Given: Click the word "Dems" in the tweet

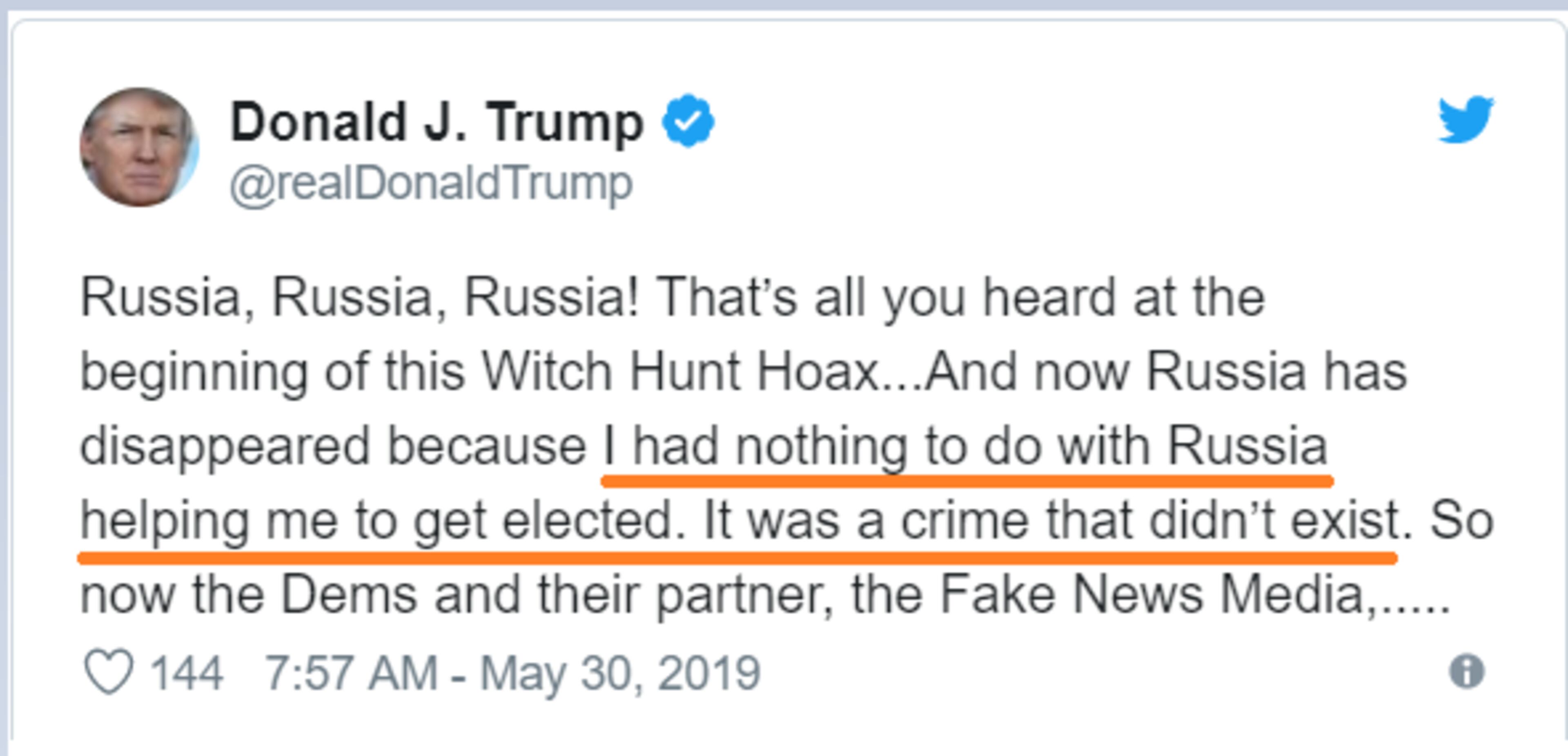Looking at the screenshot, I should [348, 595].
